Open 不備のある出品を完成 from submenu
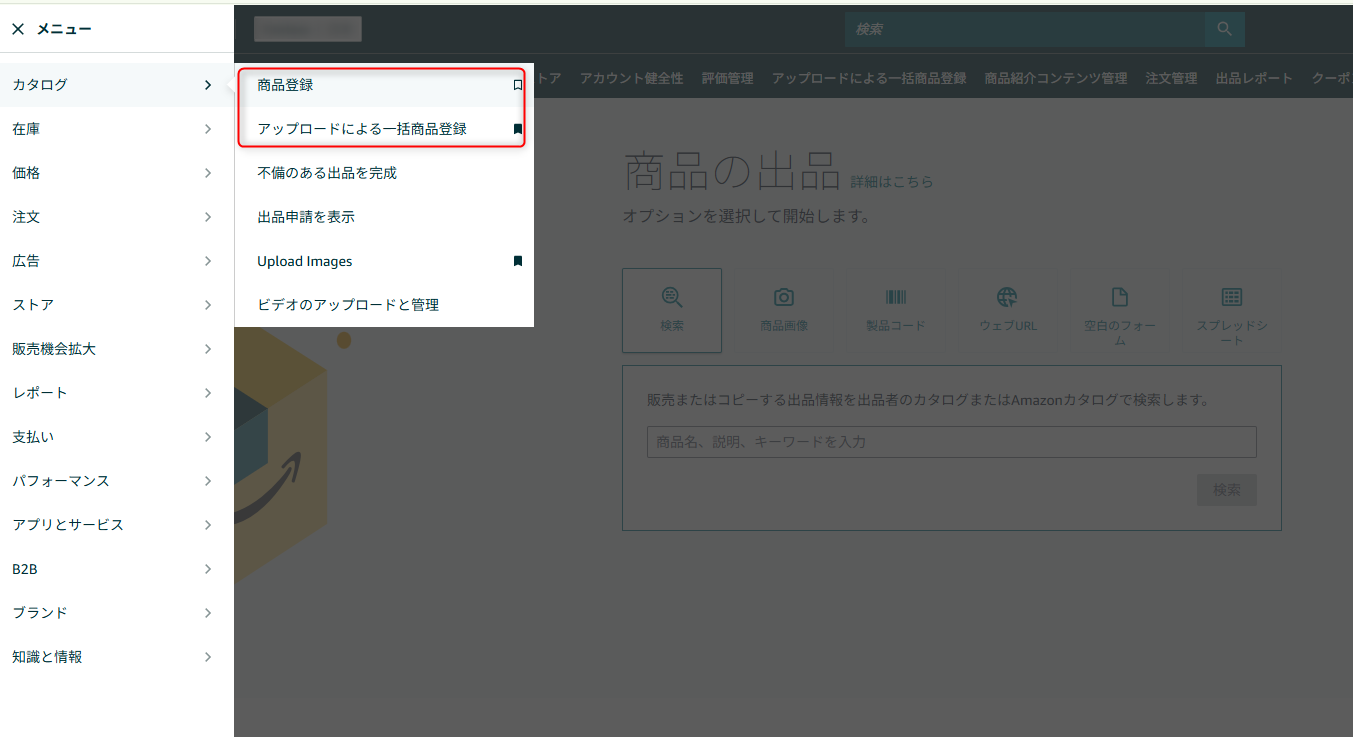This screenshot has width=1353, height=737. coord(327,173)
